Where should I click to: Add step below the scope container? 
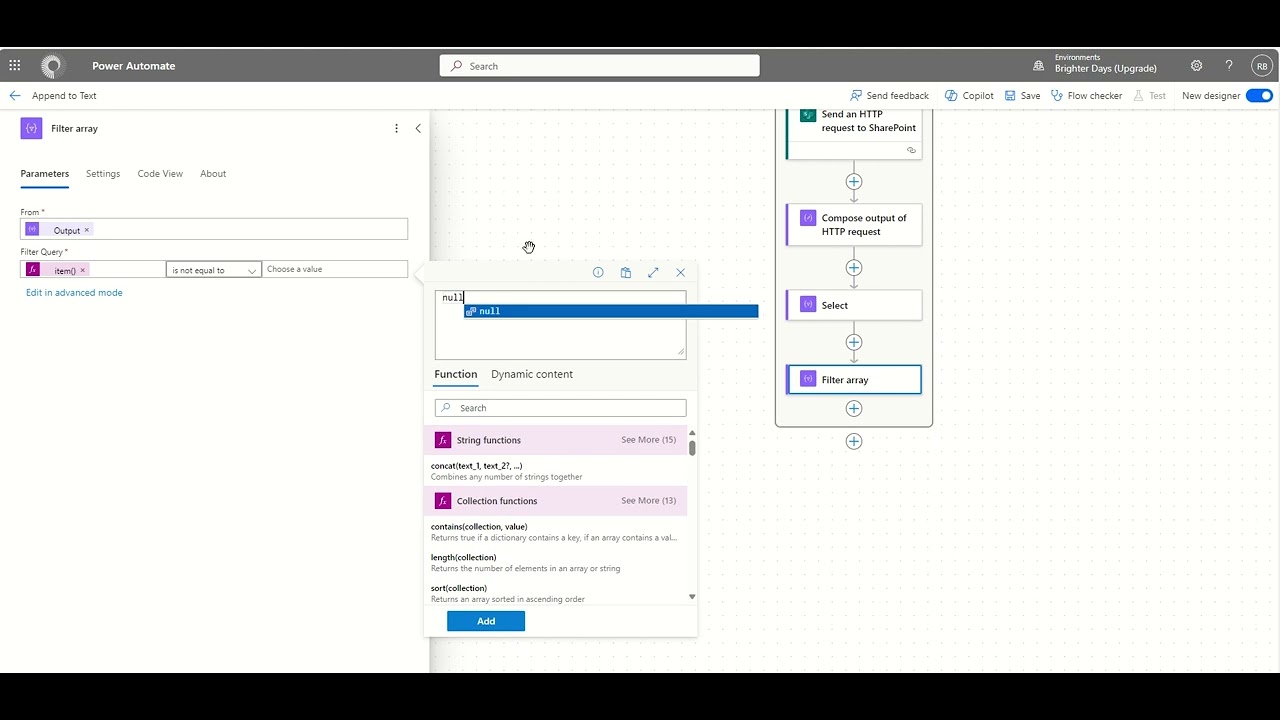click(x=854, y=441)
